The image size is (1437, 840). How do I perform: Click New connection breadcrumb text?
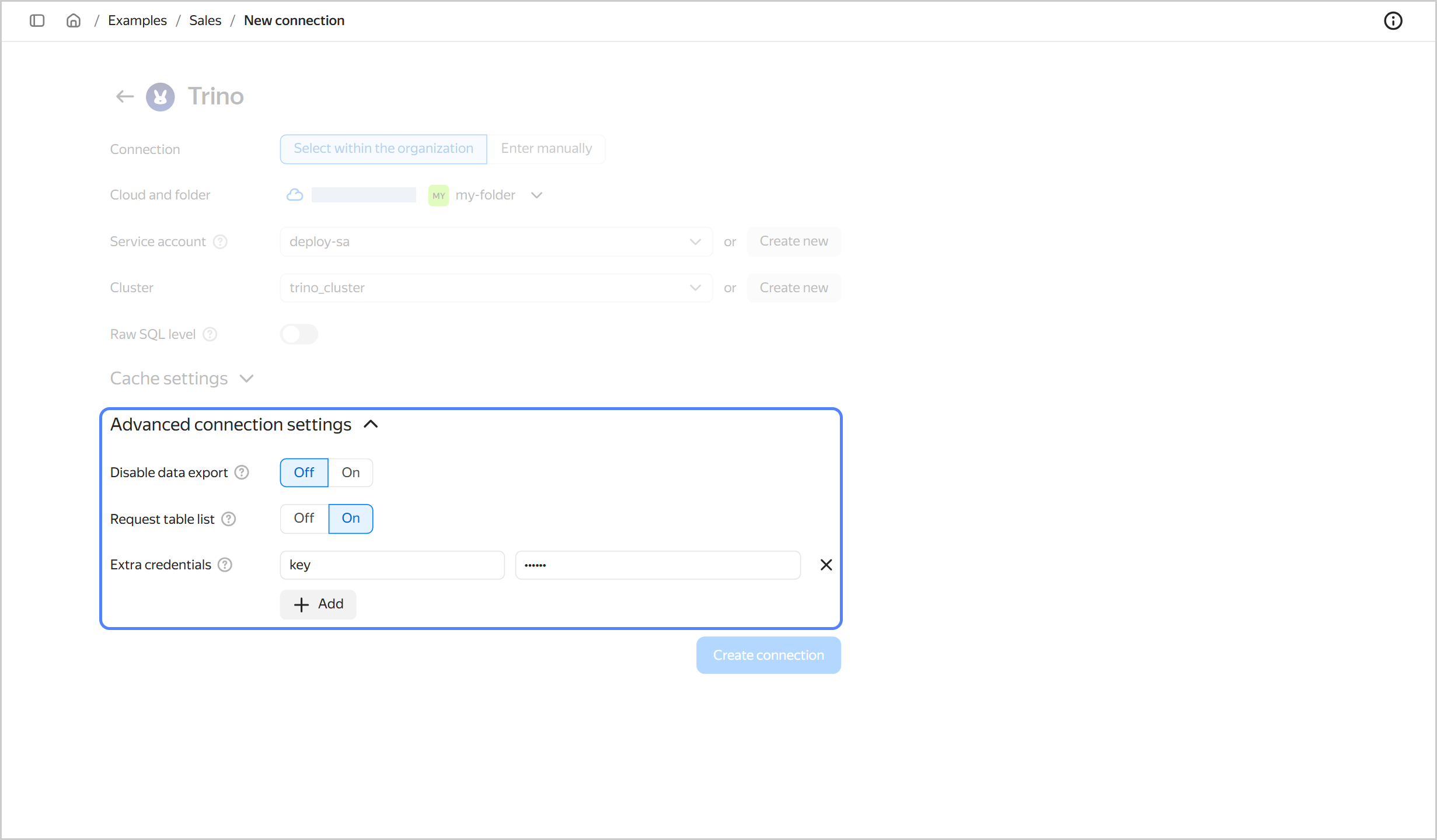coord(294,20)
